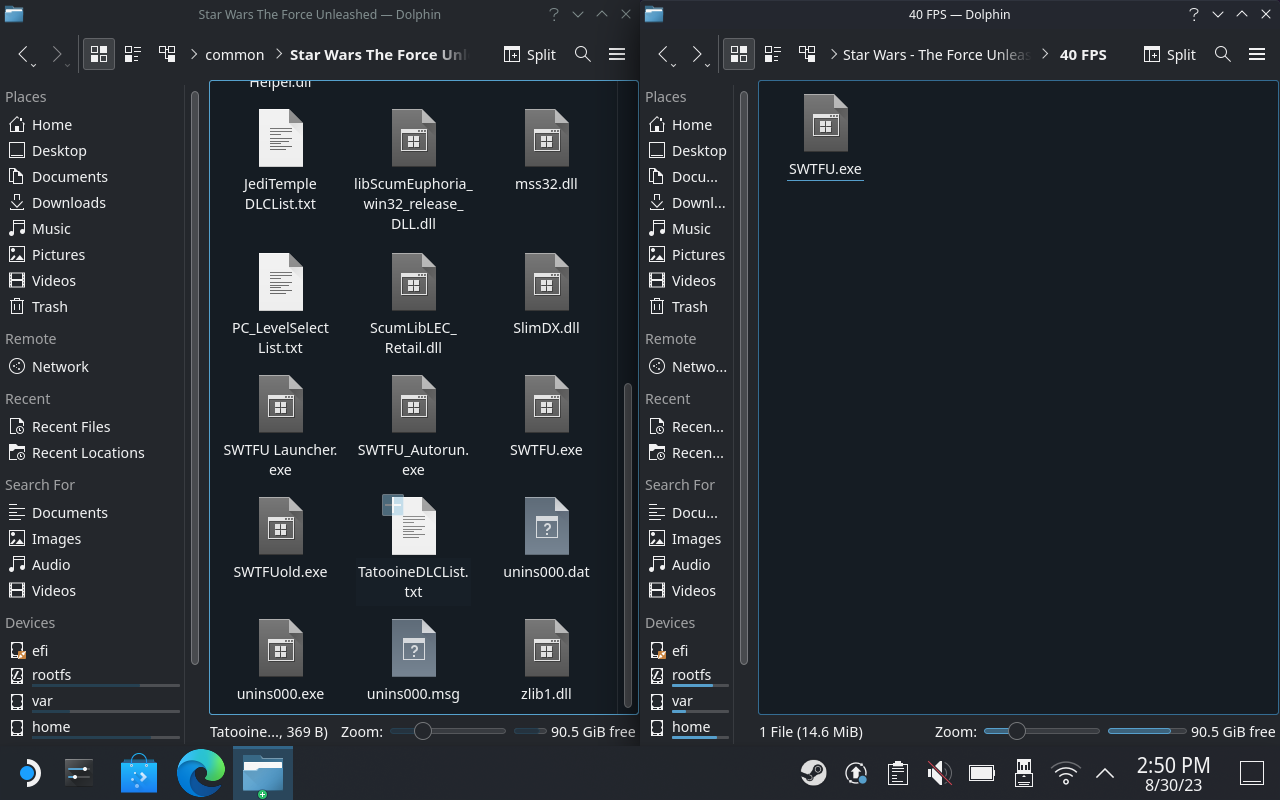Open search in the left Dolphin window
This screenshot has width=1280, height=800.
[583, 54]
